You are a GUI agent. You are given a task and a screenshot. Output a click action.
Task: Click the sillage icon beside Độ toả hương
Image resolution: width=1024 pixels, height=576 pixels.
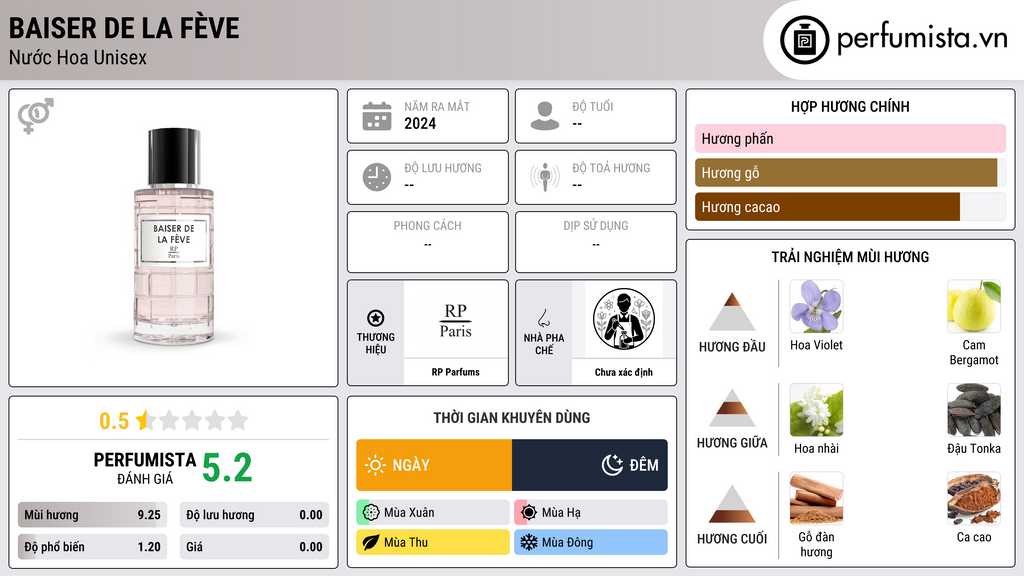point(545,177)
